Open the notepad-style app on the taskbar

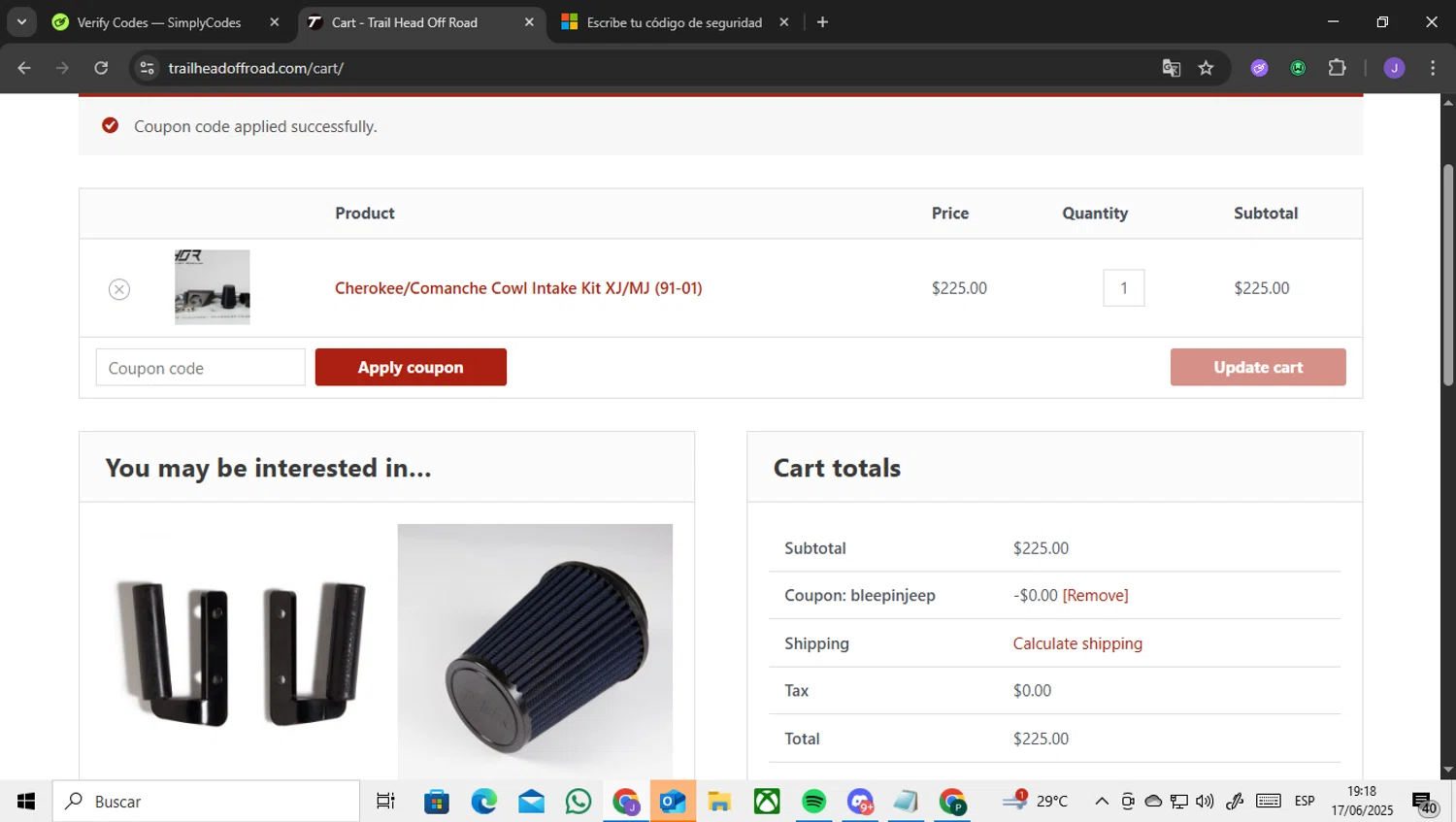(x=906, y=802)
